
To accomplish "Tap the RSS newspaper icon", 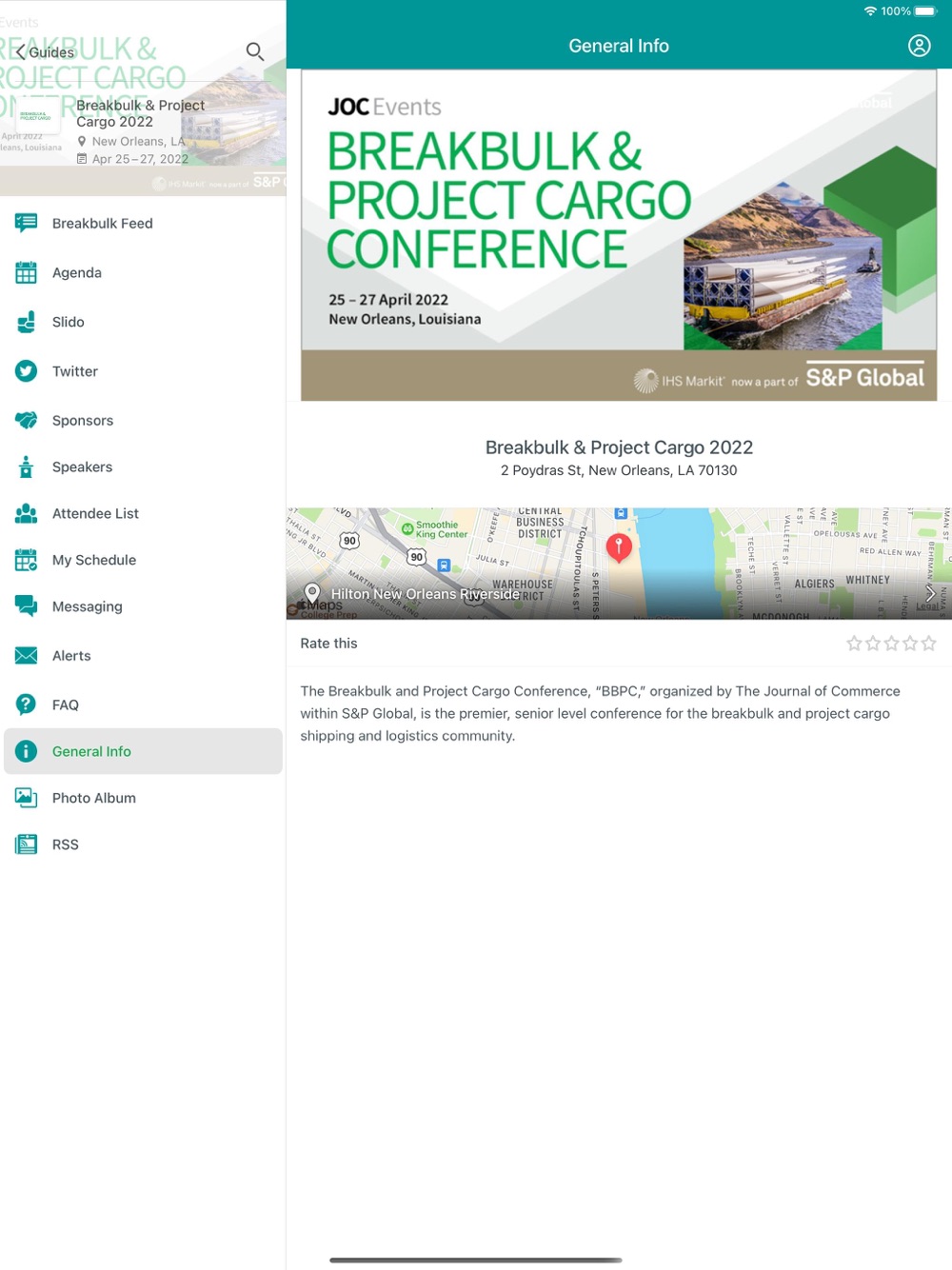I will [26, 844].
